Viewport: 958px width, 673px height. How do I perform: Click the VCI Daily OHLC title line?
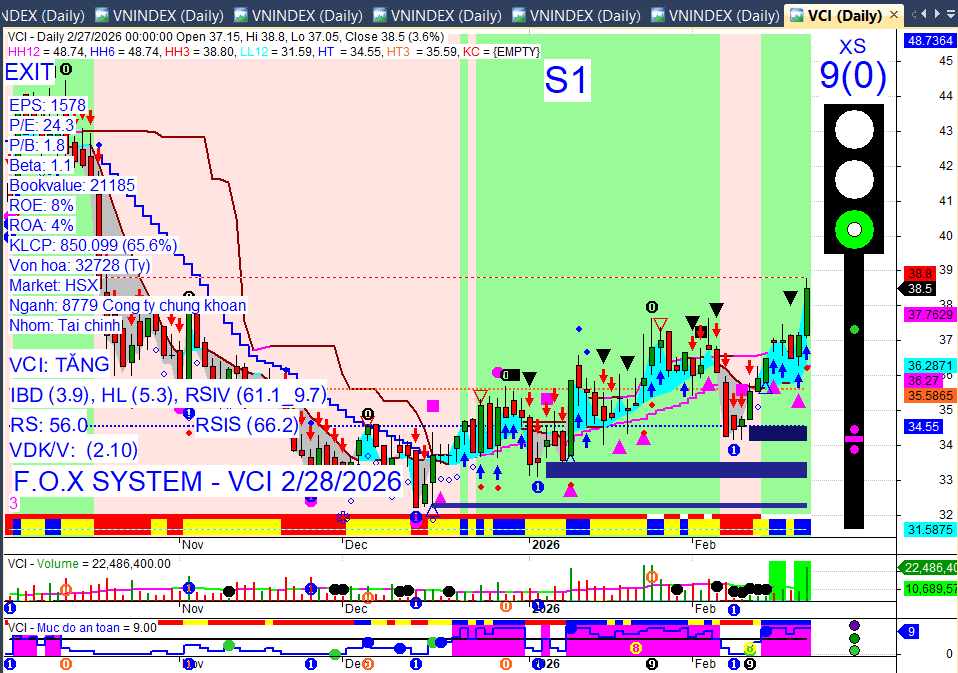[226, 37]
